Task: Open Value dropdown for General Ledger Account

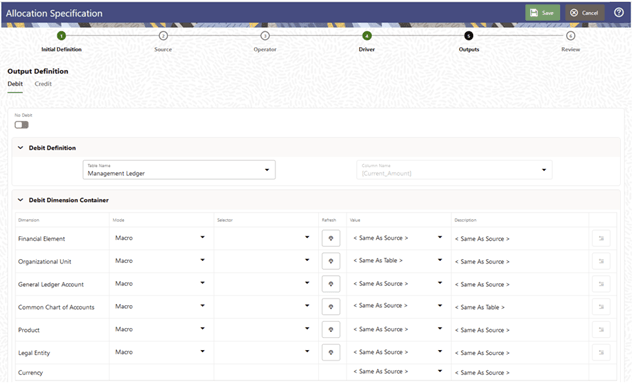Action: (x=398, y=283)
